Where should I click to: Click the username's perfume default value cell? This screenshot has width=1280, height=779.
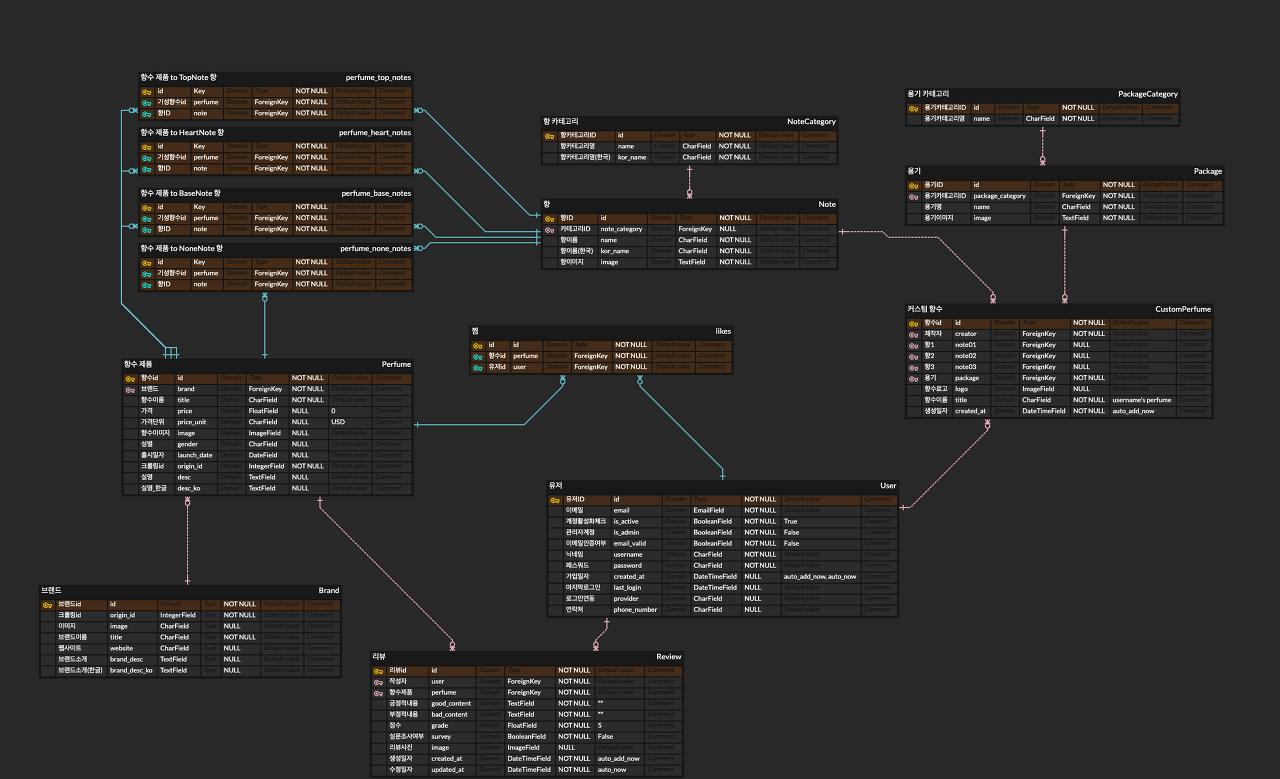pos(1142,400)
